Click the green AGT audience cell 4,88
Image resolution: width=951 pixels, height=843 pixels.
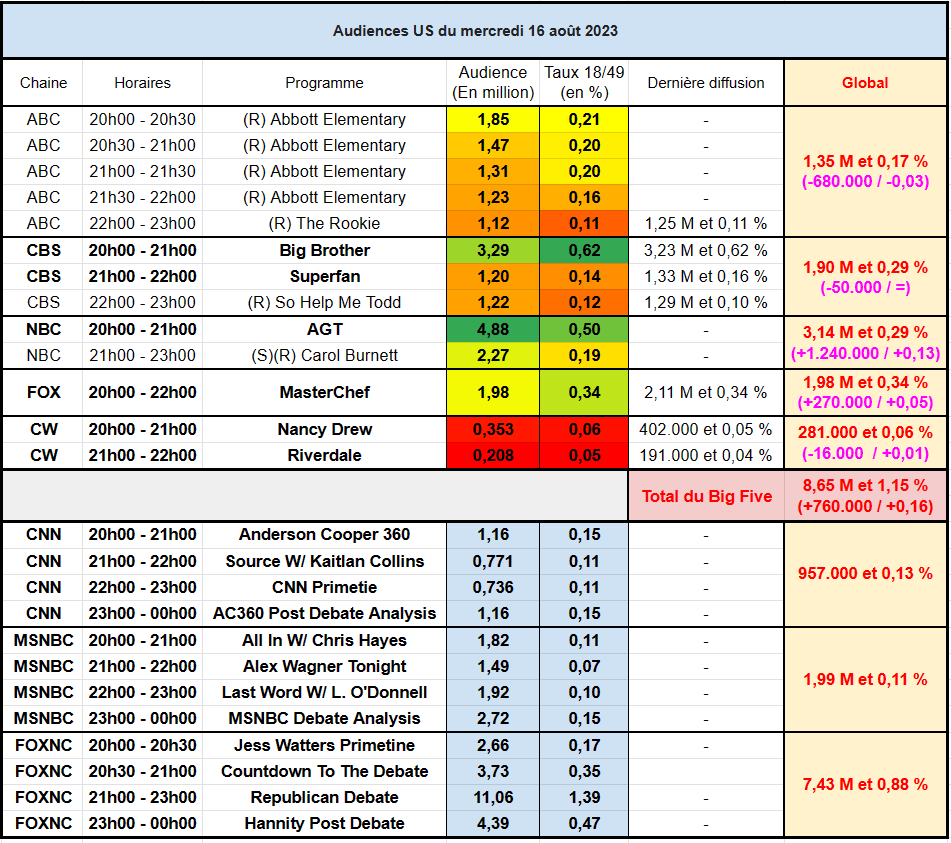[492, 329]
